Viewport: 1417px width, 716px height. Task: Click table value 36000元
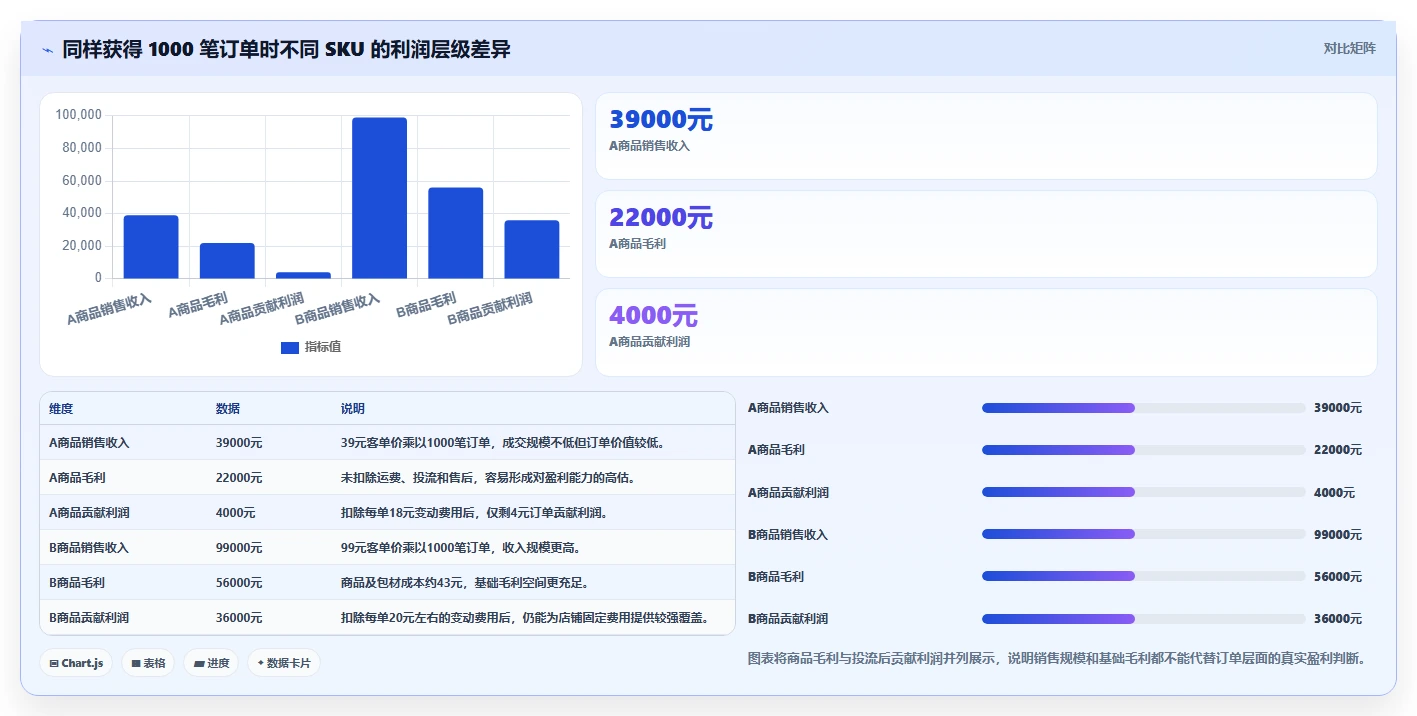[x=239, y=617]
